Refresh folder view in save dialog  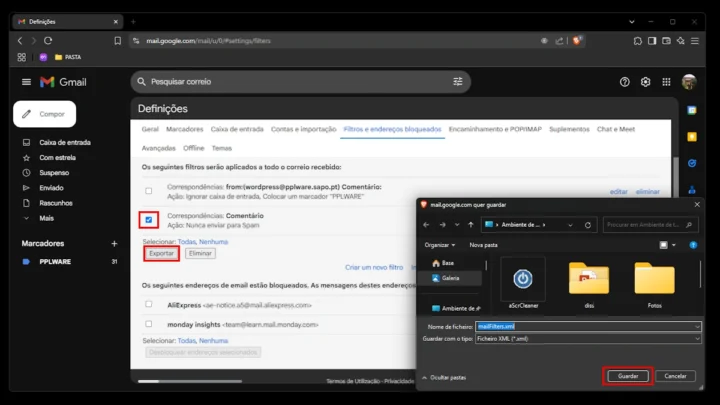pos(588,225)
